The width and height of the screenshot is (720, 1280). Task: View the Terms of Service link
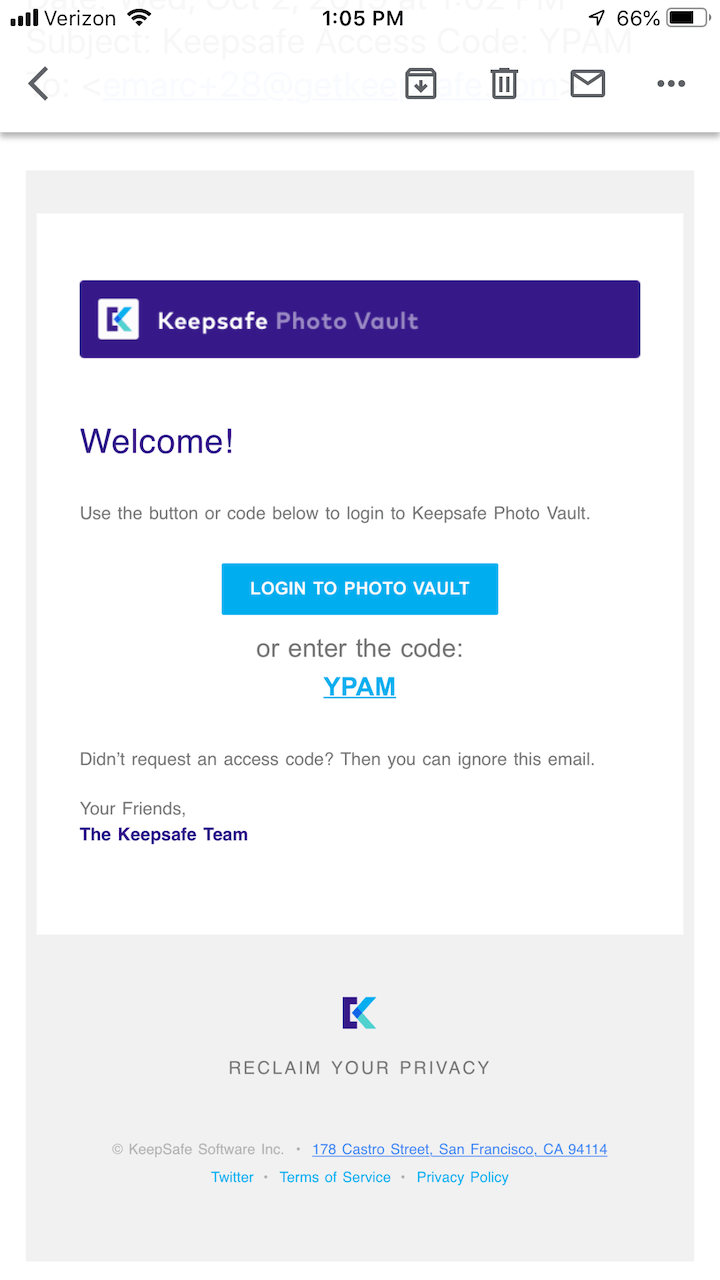(x=335, y=1177)
